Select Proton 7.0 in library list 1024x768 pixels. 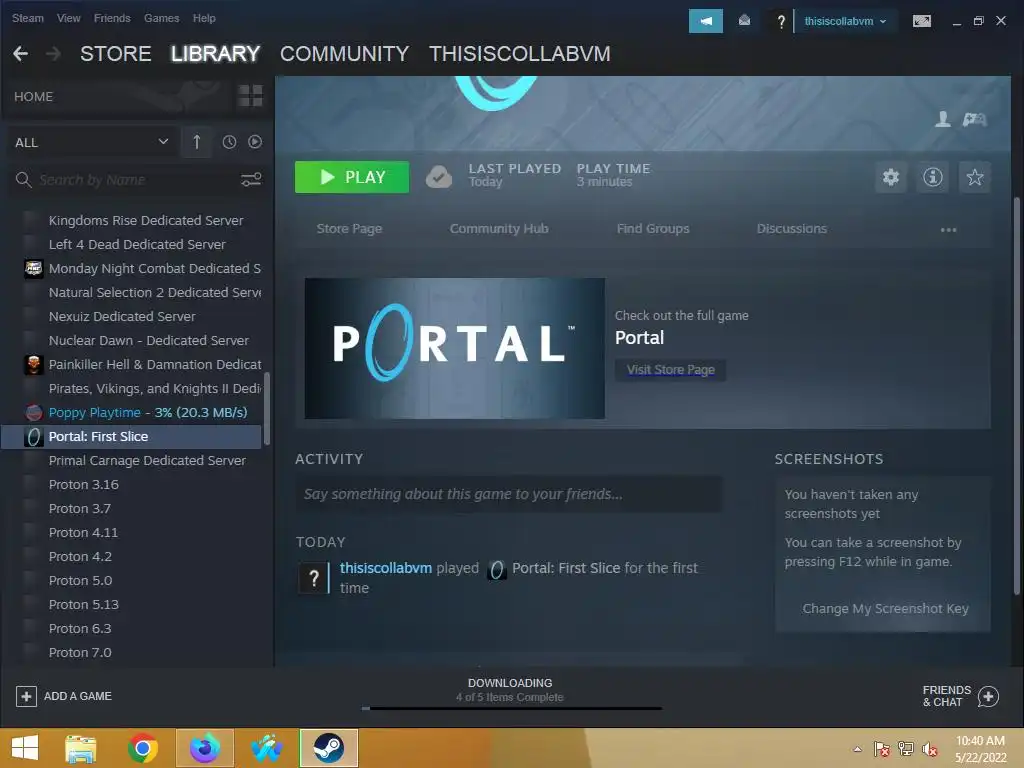tap(132, 652)
